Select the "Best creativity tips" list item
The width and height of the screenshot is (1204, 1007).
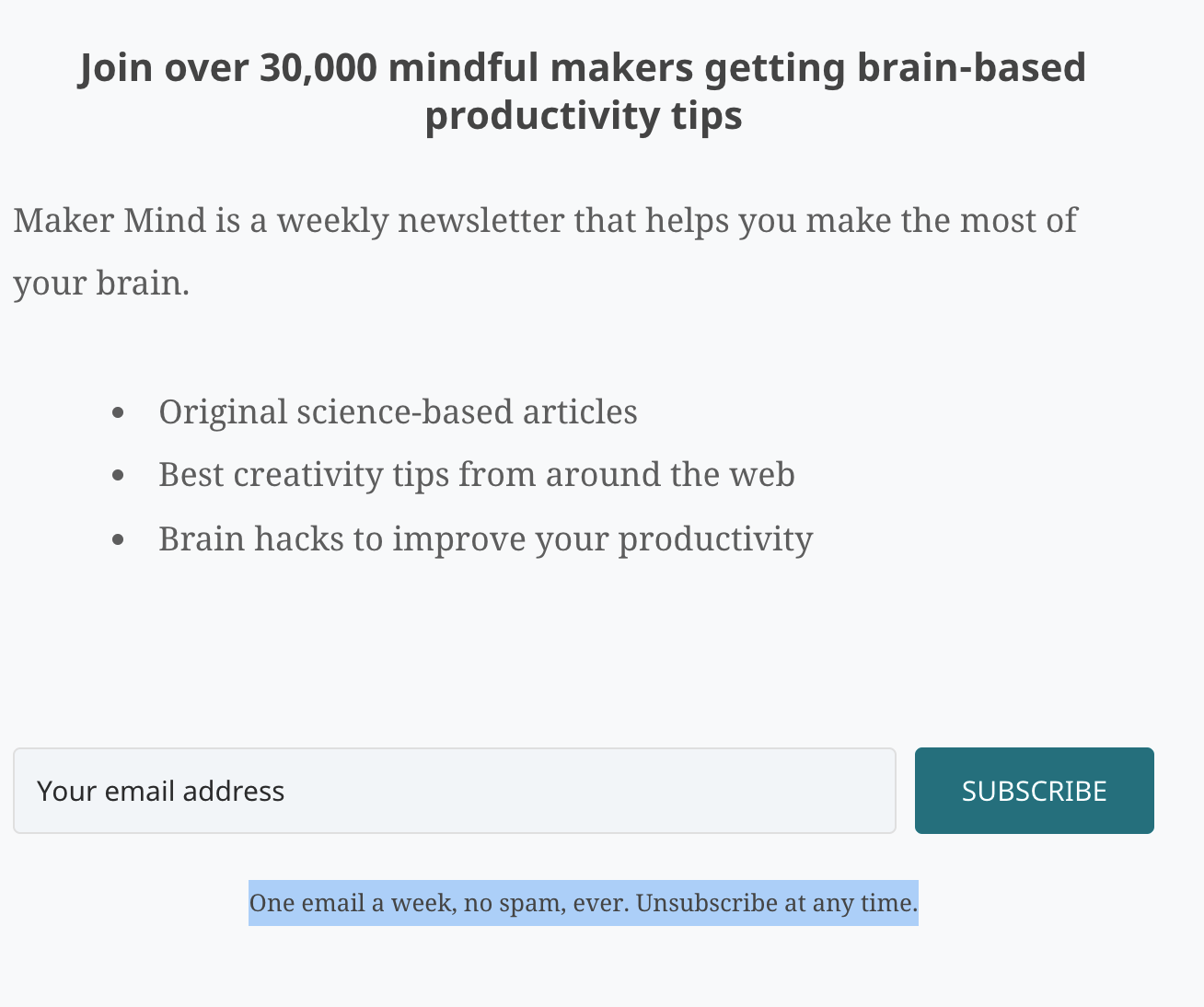[476, 475]
